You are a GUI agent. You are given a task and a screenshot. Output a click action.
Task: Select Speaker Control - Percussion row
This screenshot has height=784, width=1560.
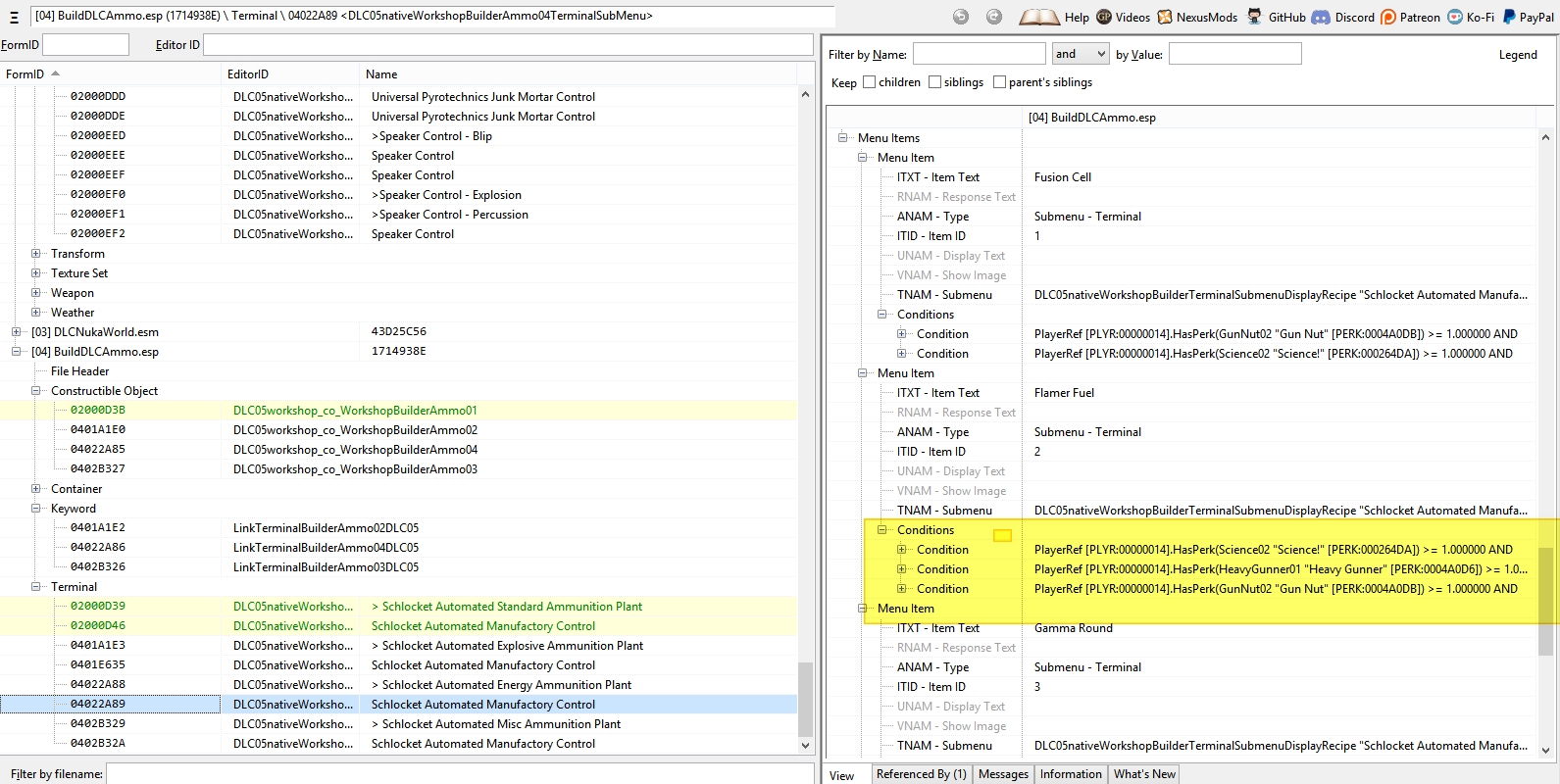[398, 215]
